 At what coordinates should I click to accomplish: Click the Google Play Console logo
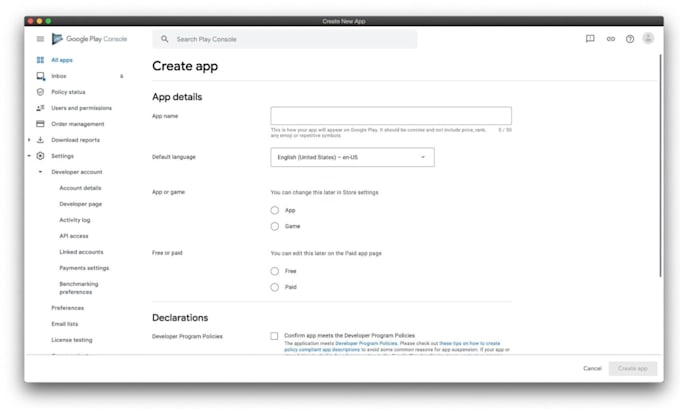[x=89, y=39]
